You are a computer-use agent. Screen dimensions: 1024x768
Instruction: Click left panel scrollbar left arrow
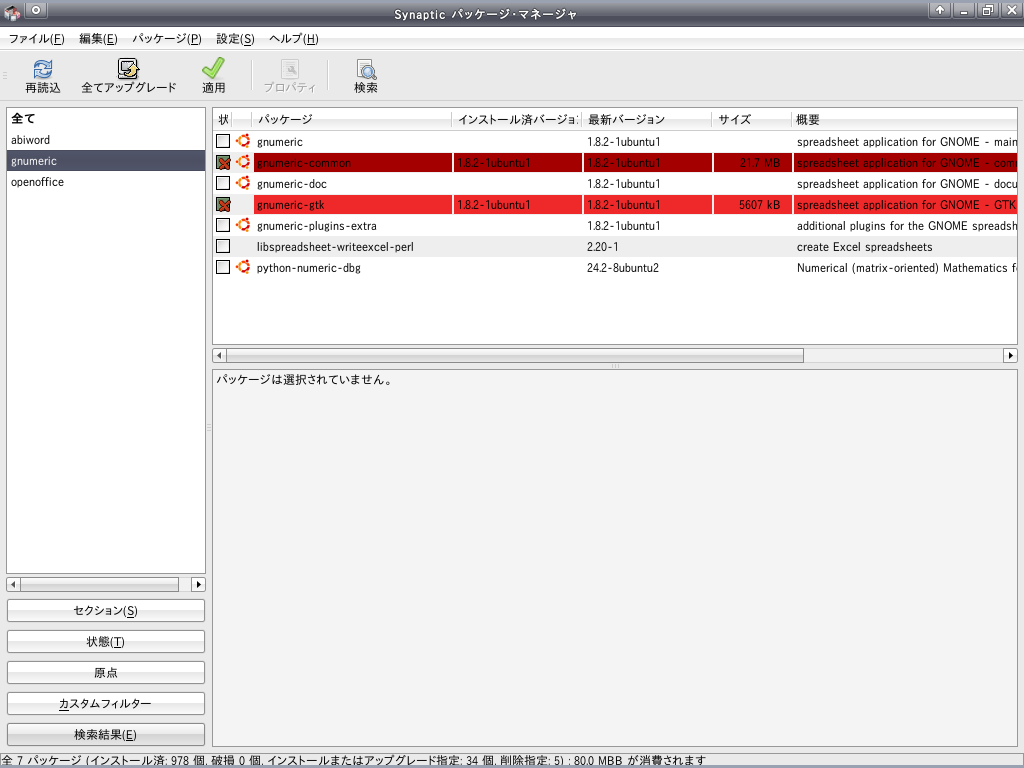13,584
